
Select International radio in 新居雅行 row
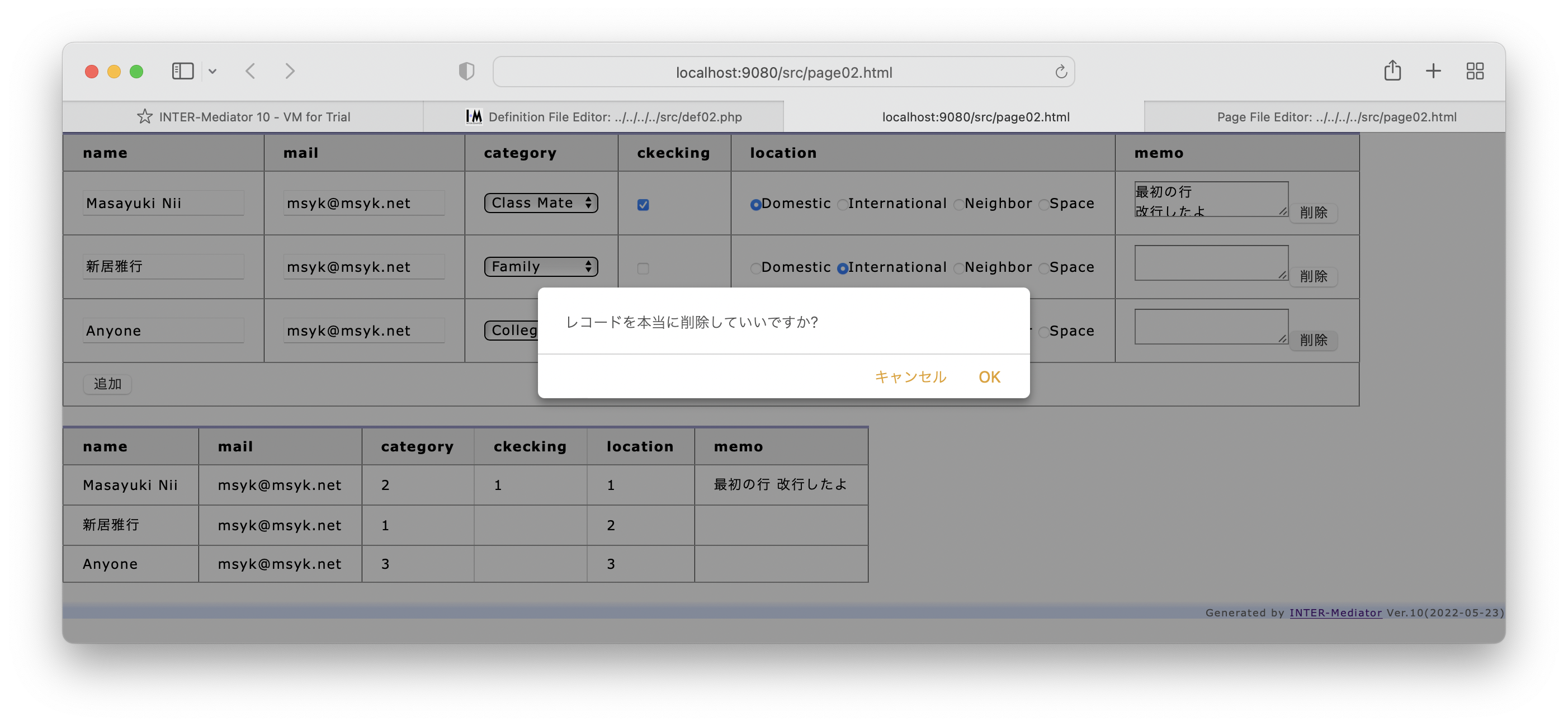842,268
